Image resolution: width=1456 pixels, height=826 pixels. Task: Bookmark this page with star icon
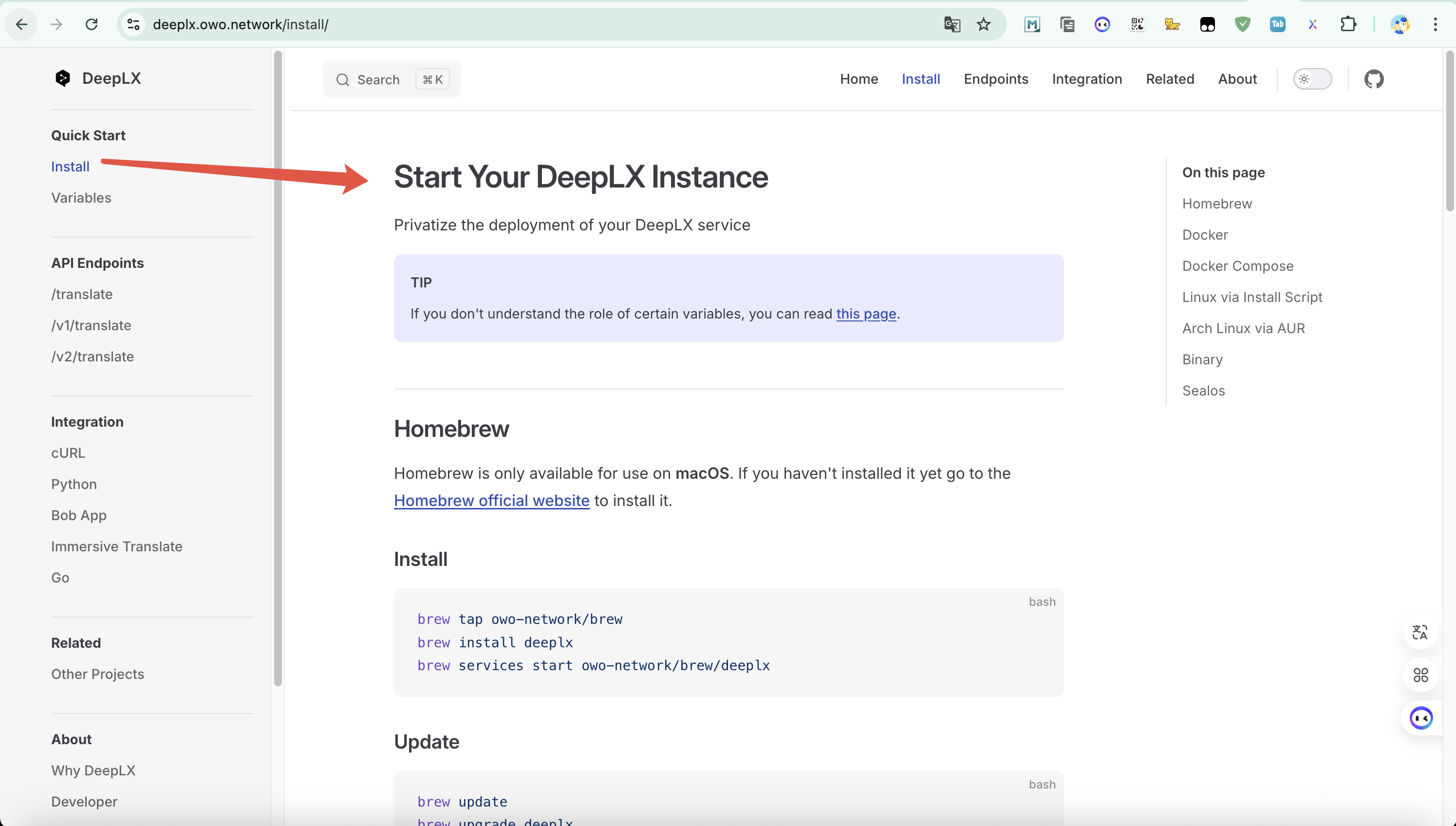[984, 24]
